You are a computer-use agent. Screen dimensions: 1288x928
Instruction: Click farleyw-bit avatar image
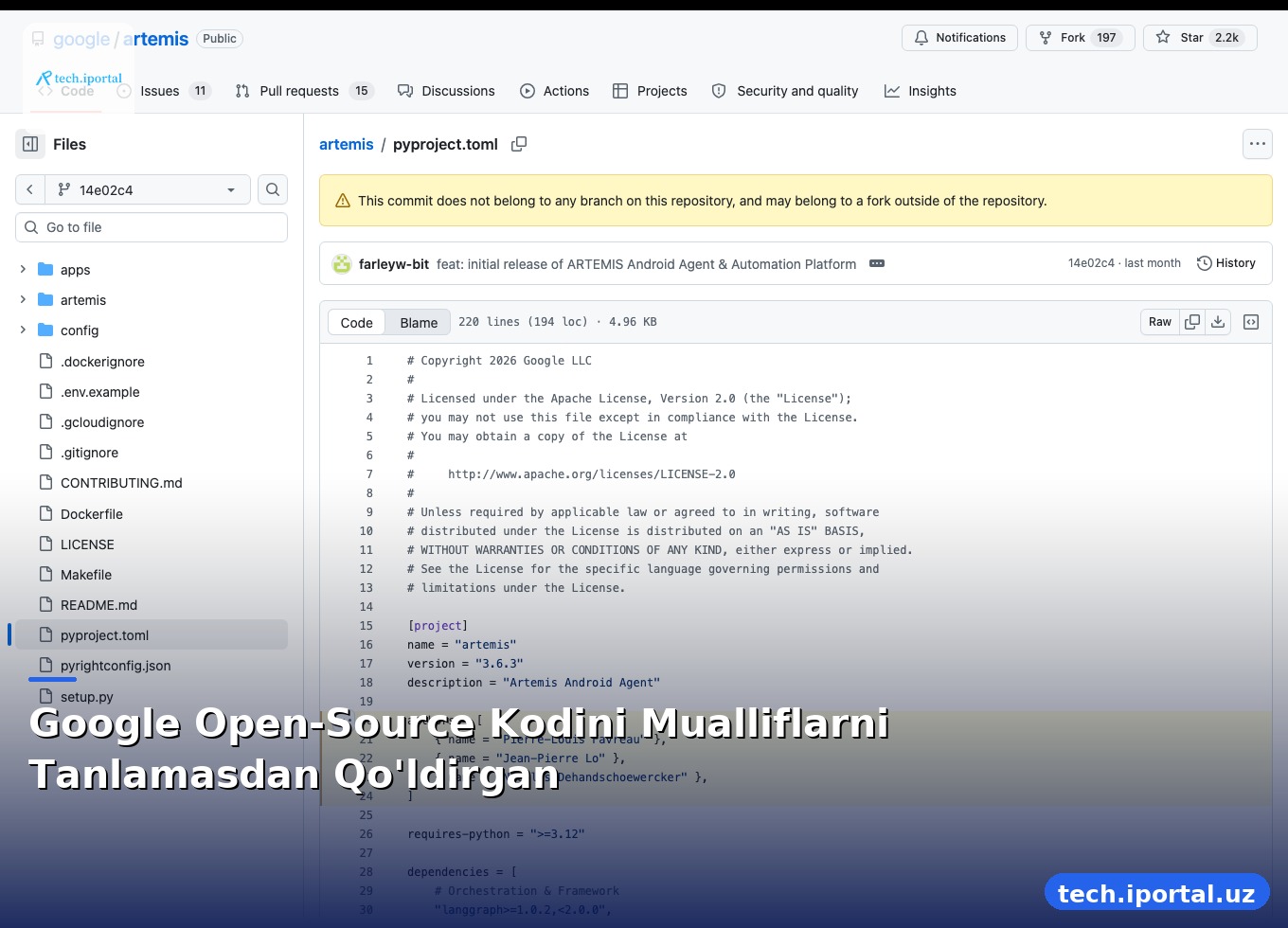click(342, 264)
